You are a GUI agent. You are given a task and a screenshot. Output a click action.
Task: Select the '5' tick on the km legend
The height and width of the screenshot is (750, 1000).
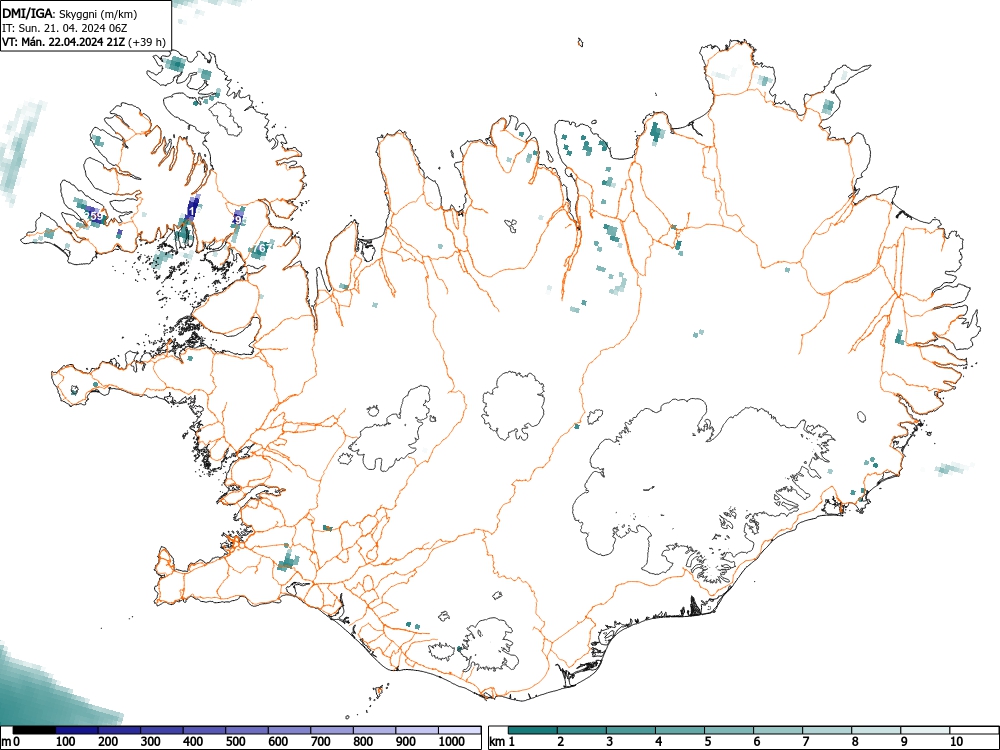pyautogui.click(x=708, y=741)
